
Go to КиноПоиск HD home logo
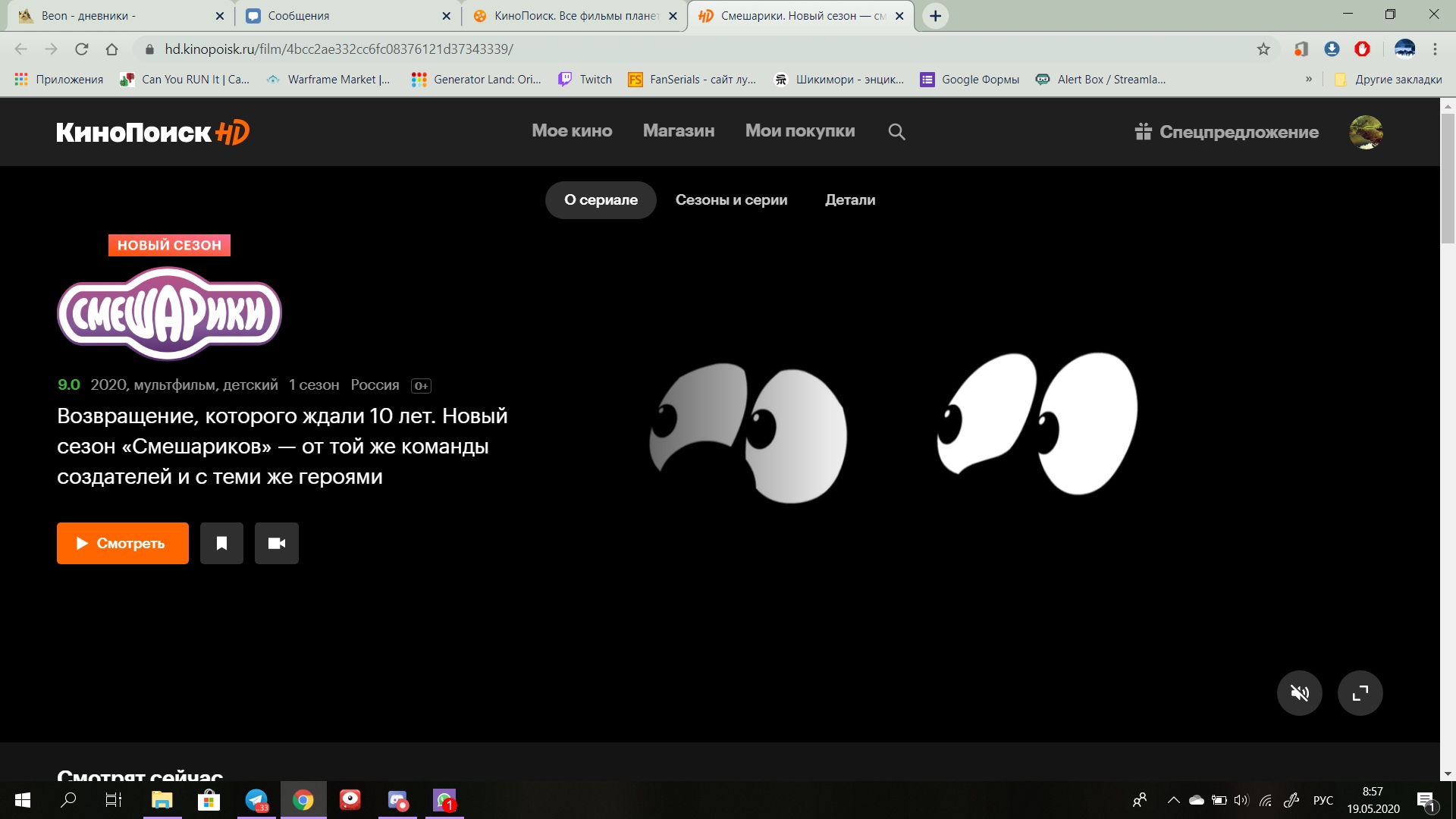(152, 132)
